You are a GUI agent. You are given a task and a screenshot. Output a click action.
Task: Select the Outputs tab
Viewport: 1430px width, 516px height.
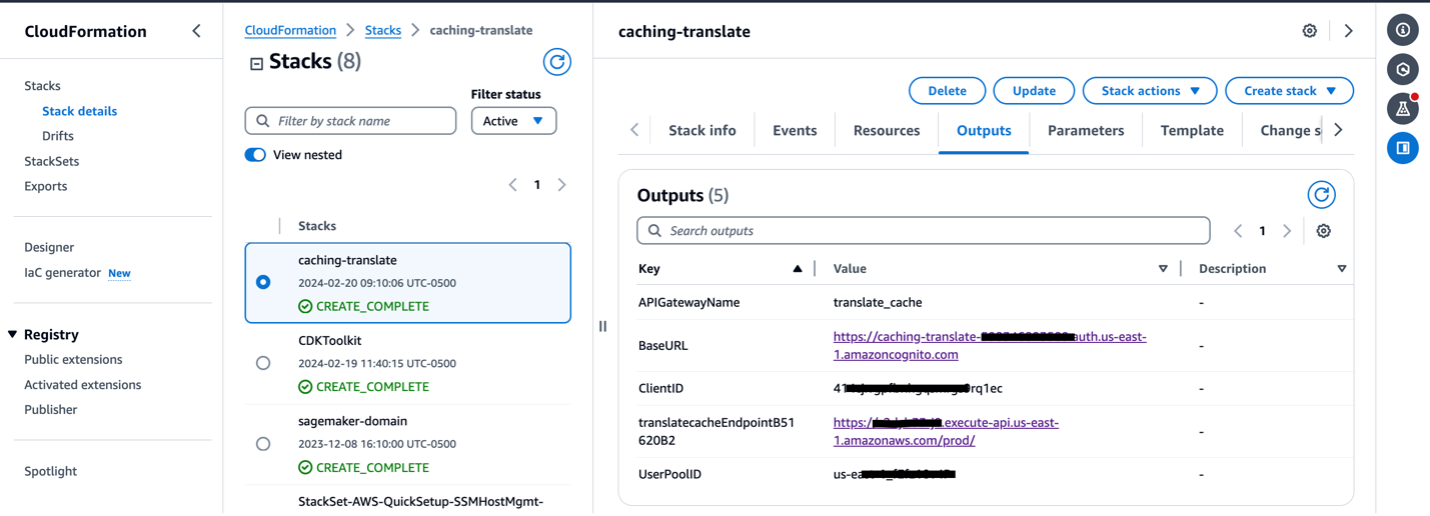coord(984,131)
